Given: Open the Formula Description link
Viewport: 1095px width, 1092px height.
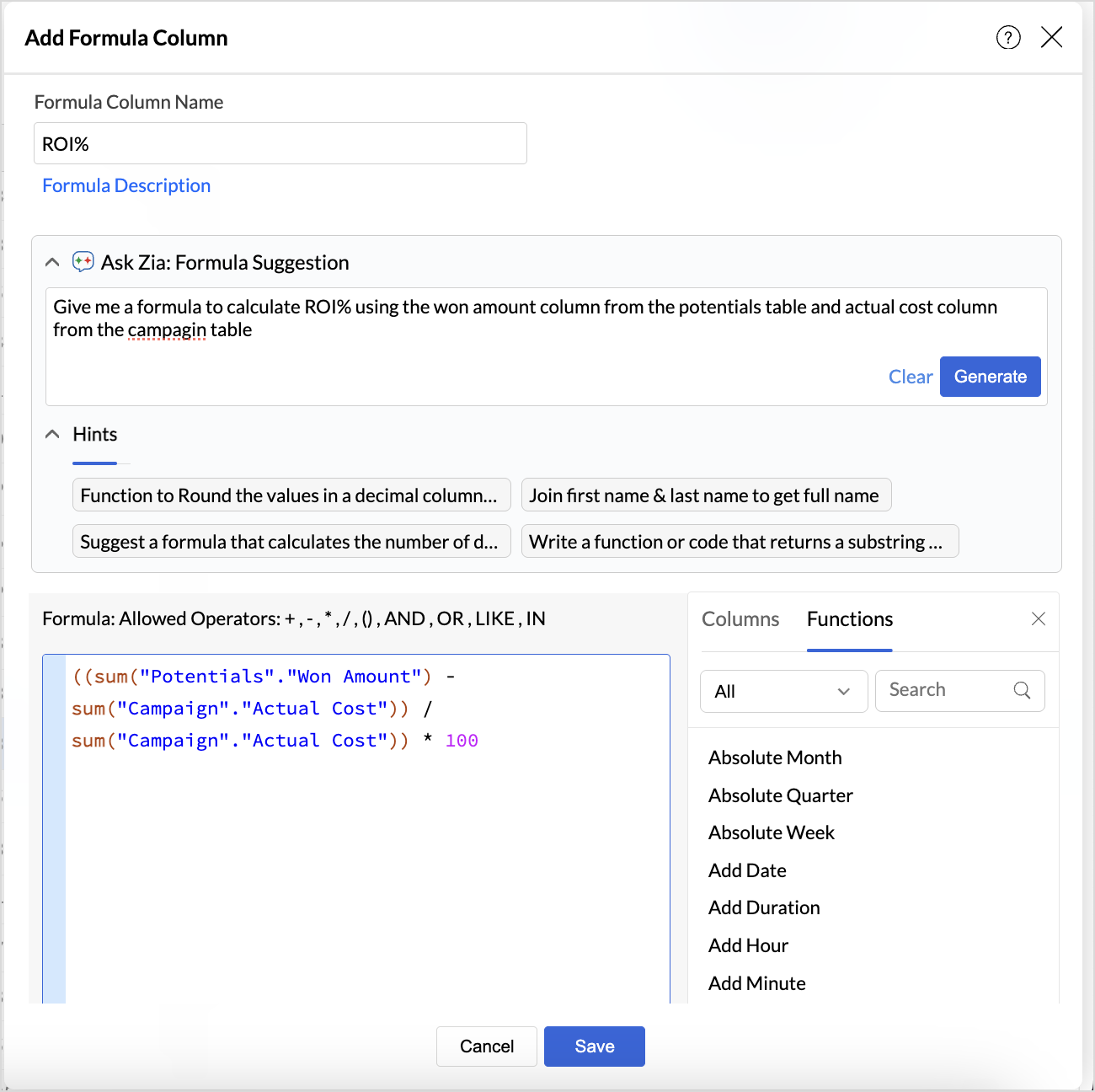Looking at the screenshot, I should tap(126, 185).
